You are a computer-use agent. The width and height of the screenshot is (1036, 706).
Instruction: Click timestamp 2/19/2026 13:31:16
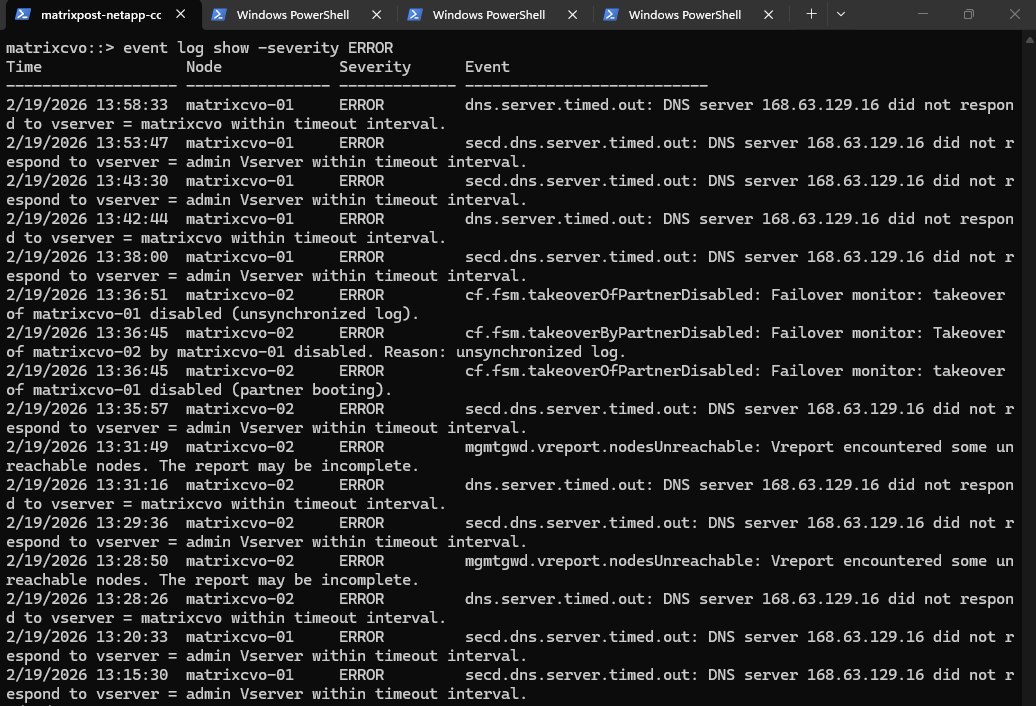[x=87, y=485]
